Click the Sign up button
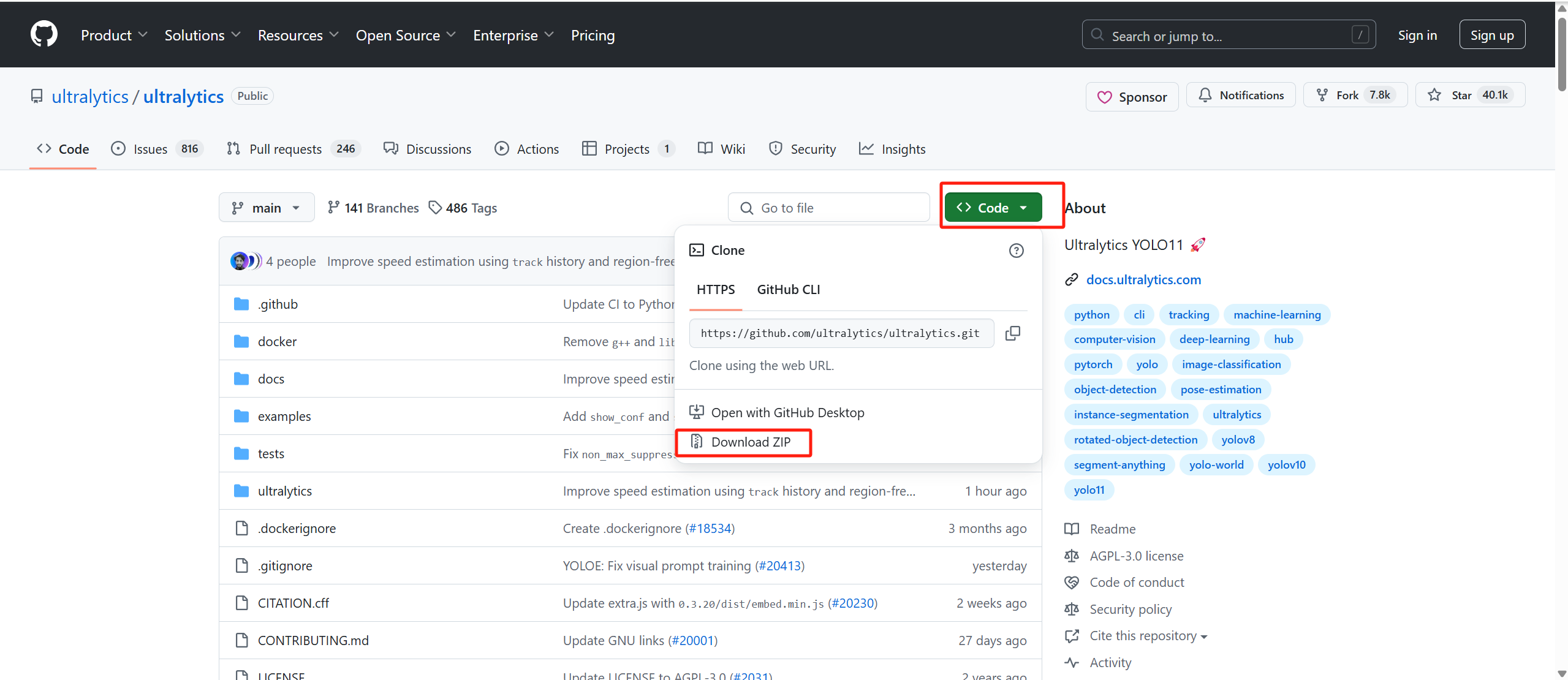 (x=1491, y=36)
